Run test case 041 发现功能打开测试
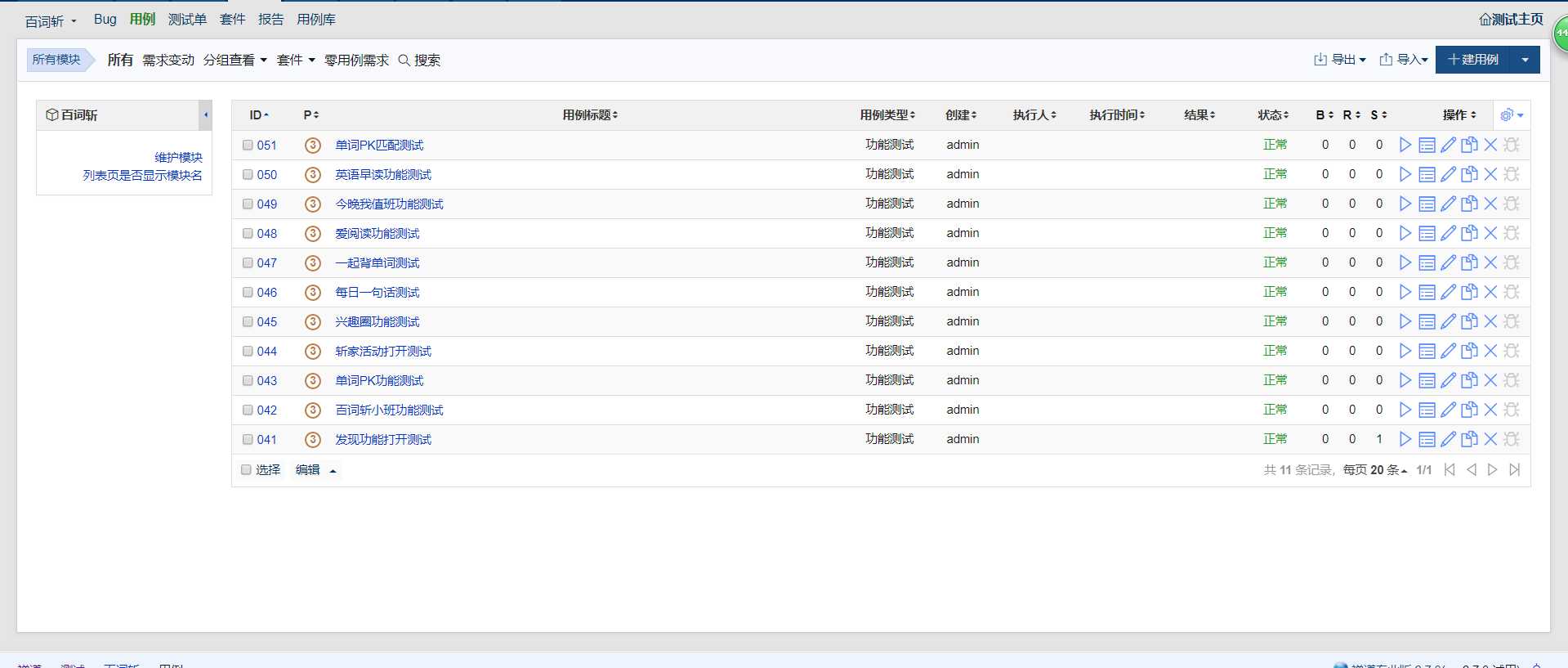This screenshot has width=1568, height=668. tap(1405, 439)
